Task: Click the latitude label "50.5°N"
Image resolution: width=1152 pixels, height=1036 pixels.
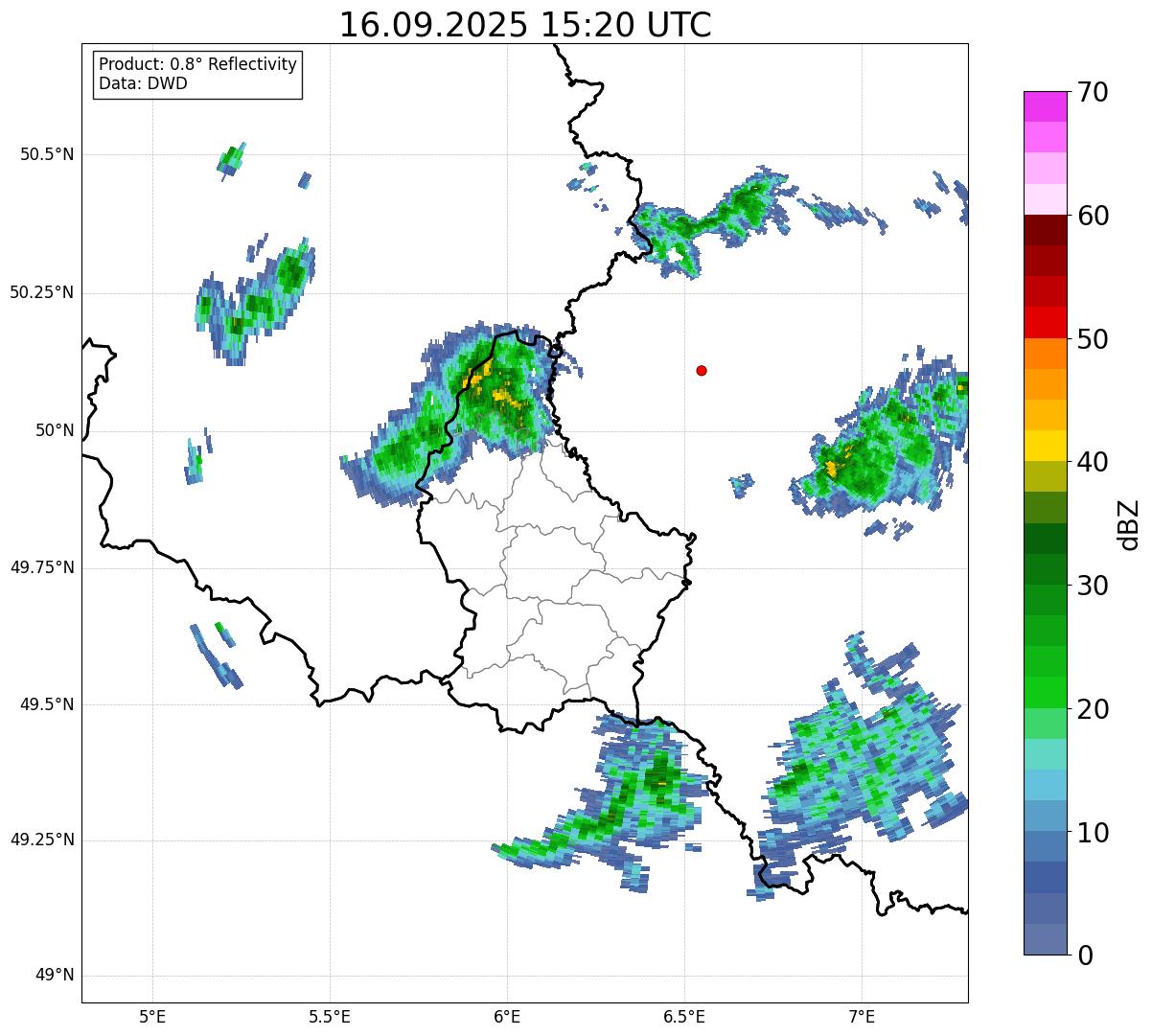Action: (x=47, y=154)
